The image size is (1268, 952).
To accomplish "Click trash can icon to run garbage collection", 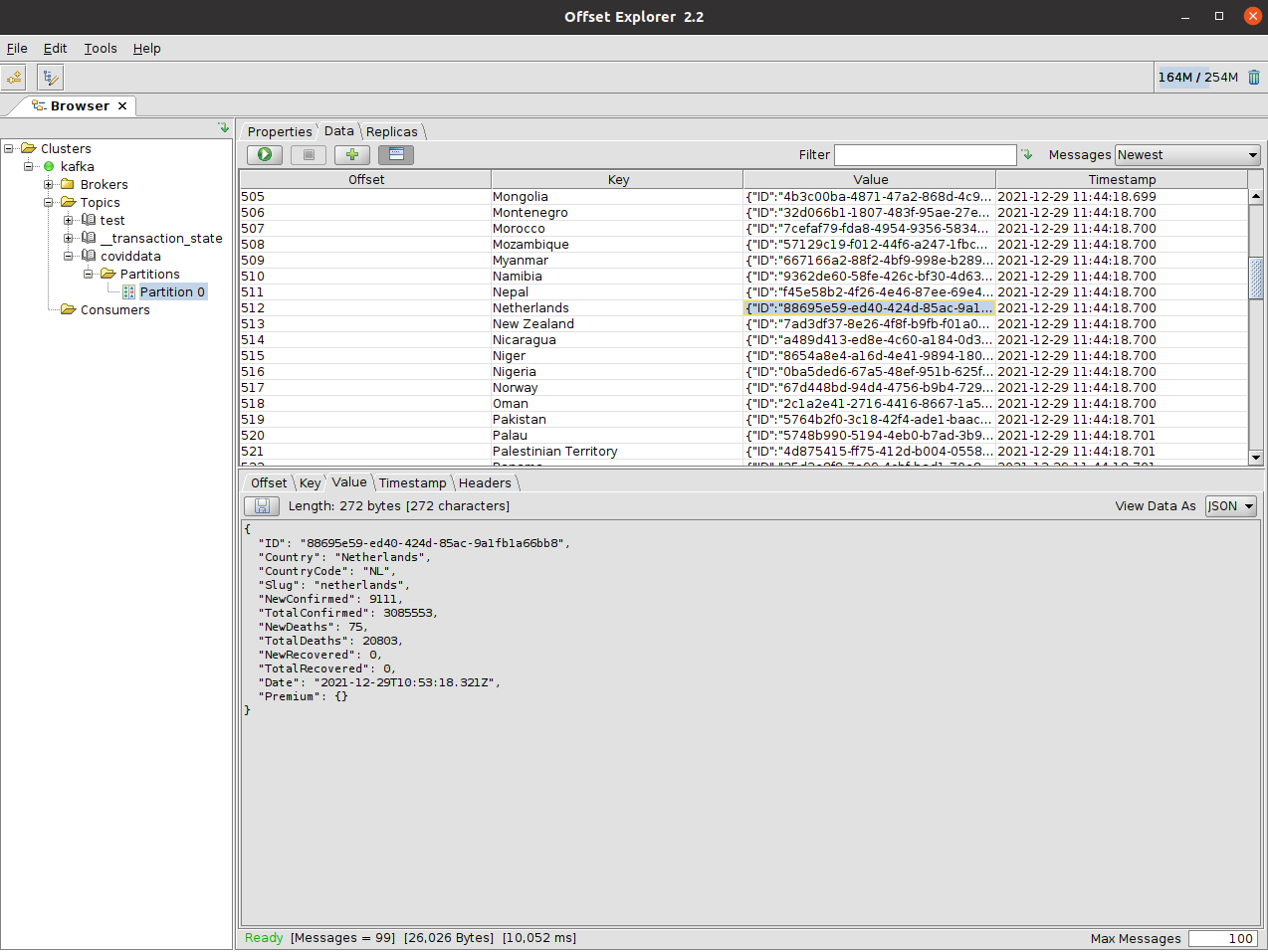I will 1254,78.
